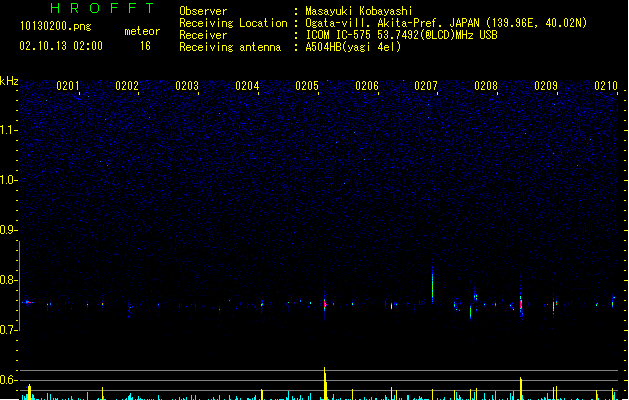Click the meteor count label
This screenshot has height=400, width=629.
[142, 31]
